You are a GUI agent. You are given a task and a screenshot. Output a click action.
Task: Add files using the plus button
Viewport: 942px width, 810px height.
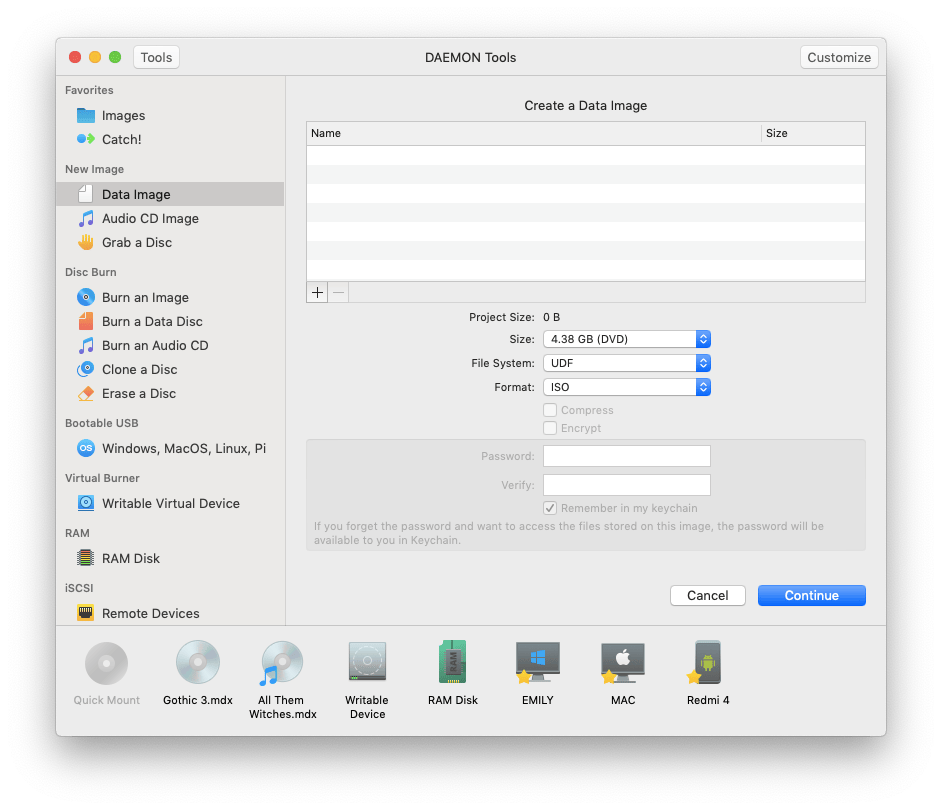click(317, 292)
